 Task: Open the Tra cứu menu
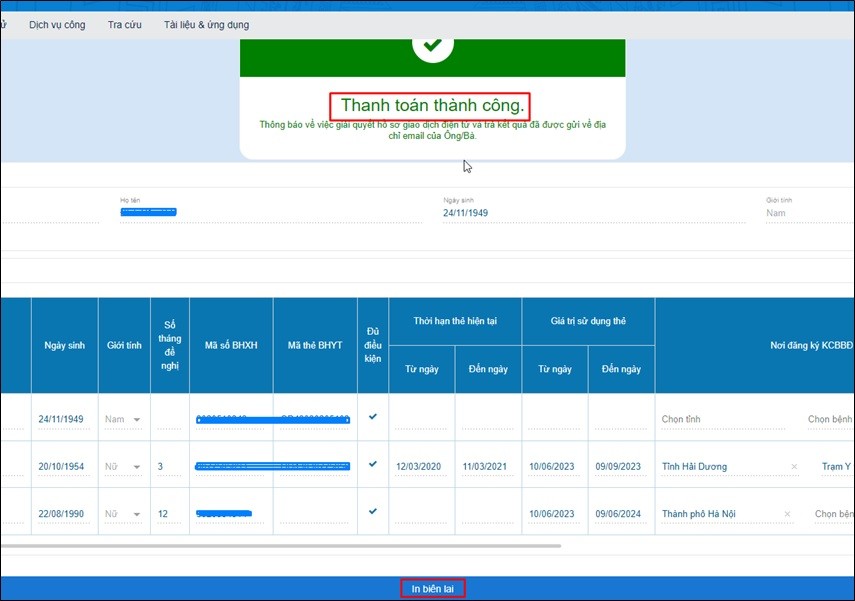pos(125,24)
